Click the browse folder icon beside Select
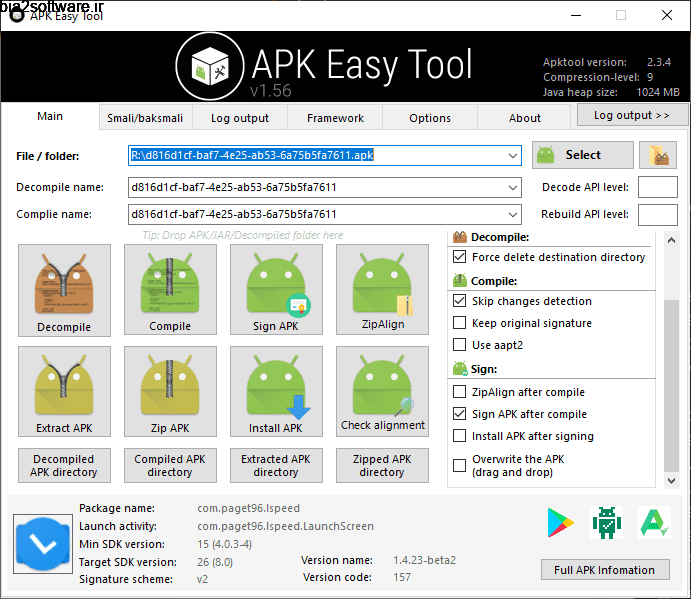 pos(658,155)
